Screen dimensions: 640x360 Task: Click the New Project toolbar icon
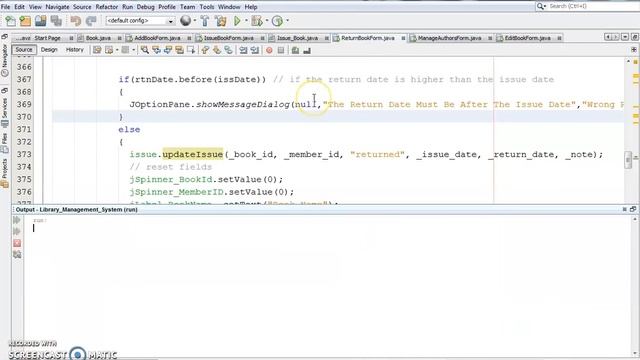tap(25, 21)
